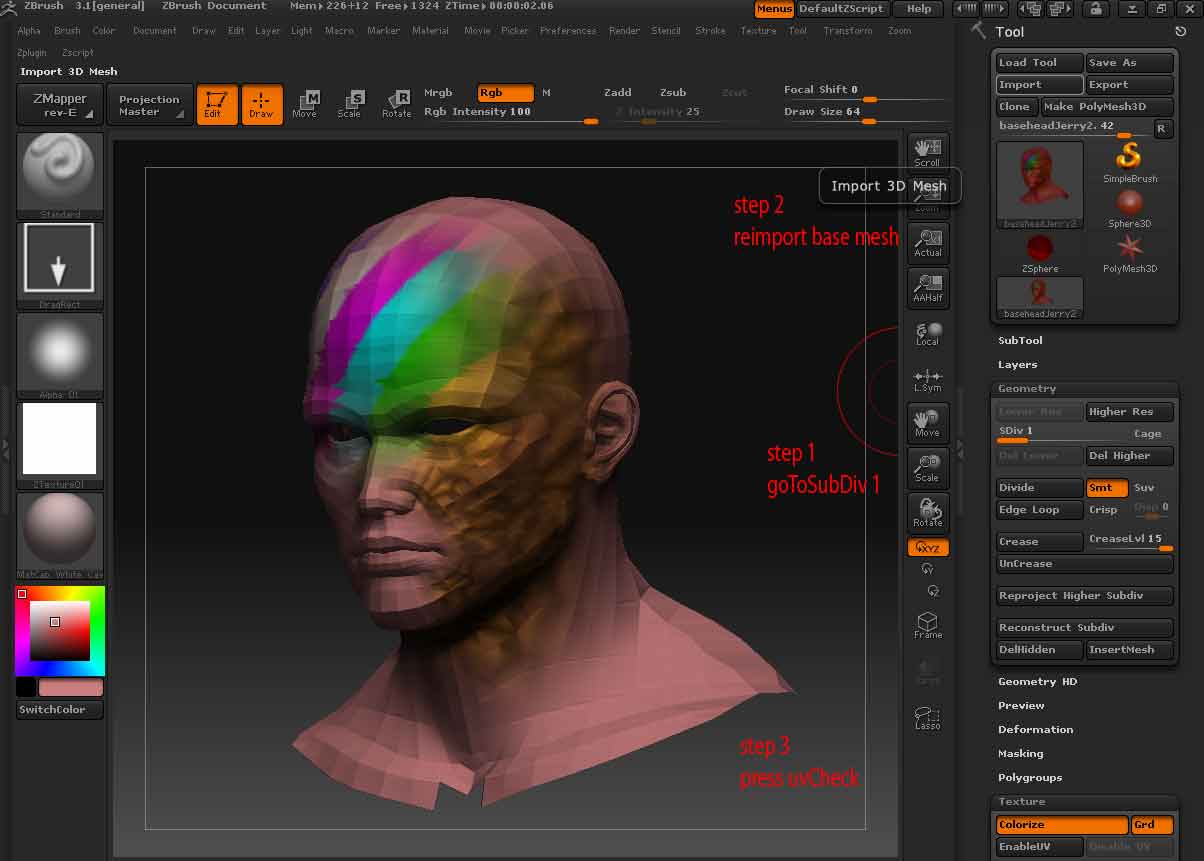
Task: Pick a hue from the color picker square
Action: tap(60, 631)
